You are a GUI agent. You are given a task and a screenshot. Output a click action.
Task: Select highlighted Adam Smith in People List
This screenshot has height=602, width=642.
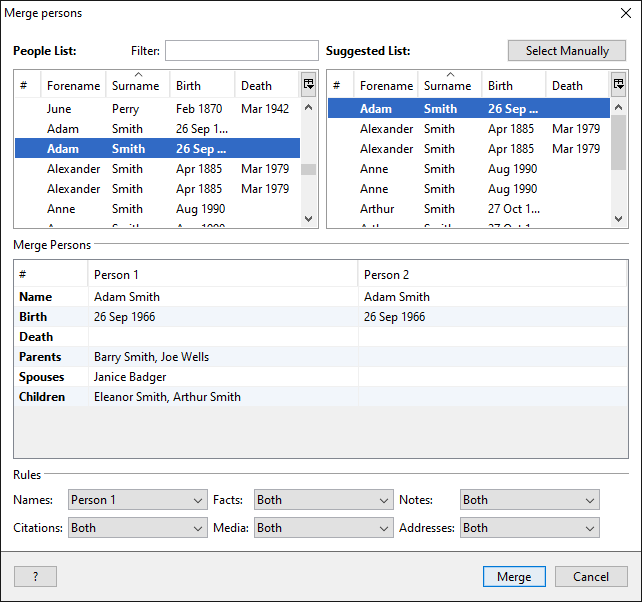point(157,149)
